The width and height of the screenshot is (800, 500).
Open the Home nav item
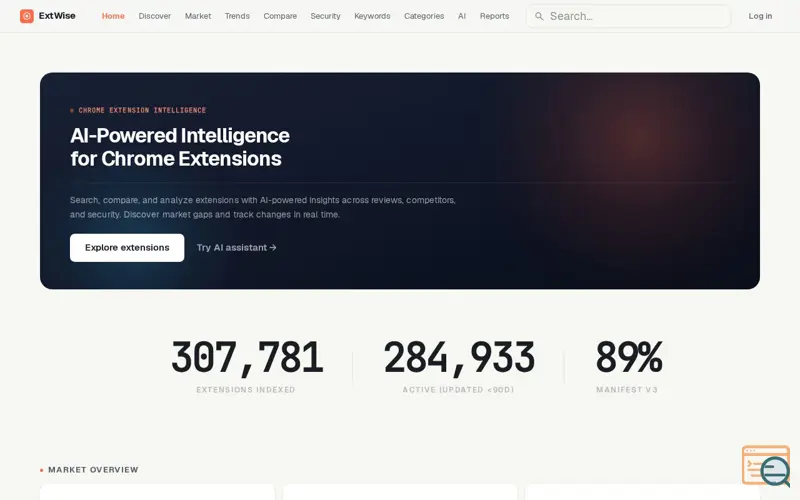coord(113,16)
